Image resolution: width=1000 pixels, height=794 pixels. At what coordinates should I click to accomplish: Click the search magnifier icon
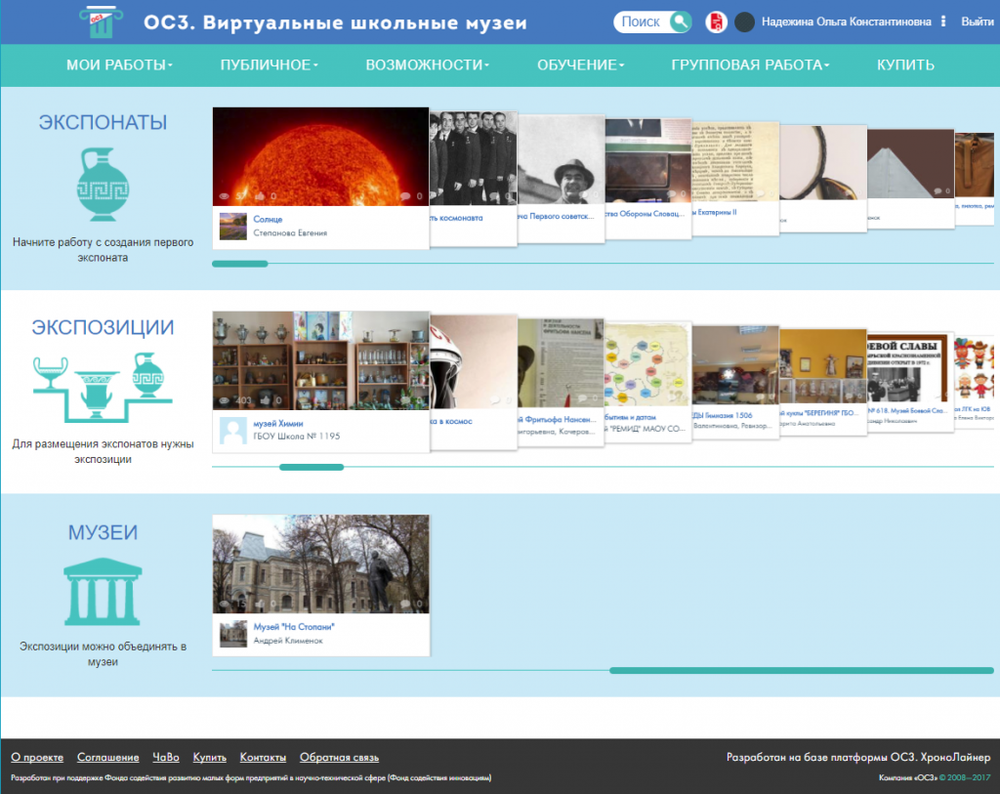tap(680, 20)
